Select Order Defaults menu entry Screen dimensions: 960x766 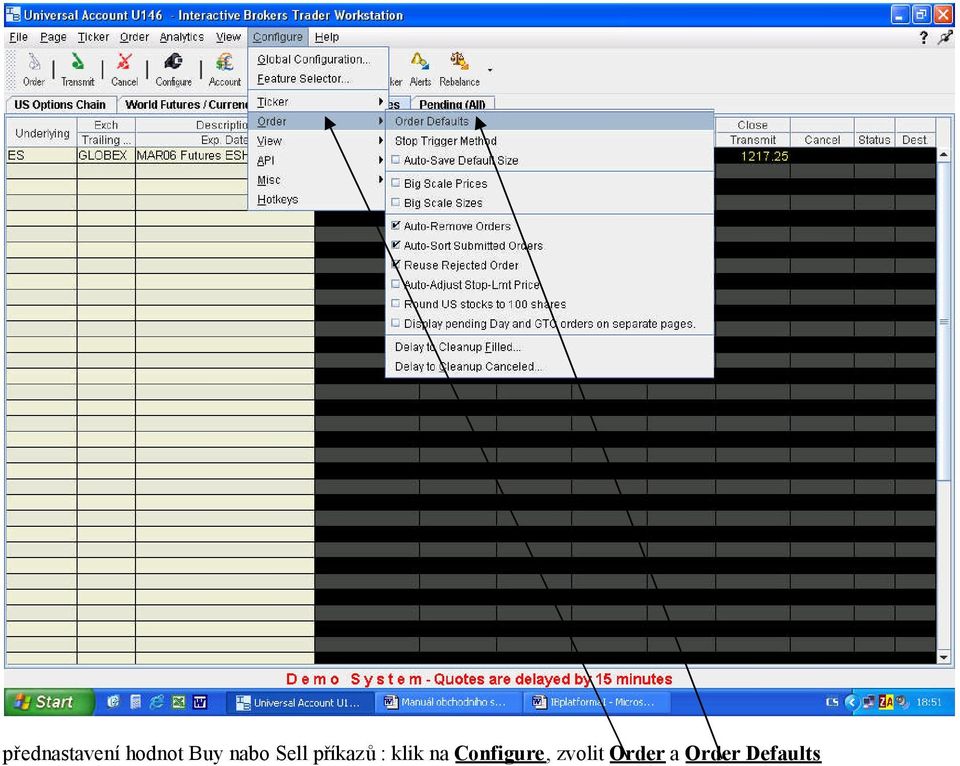coord(550,121)
